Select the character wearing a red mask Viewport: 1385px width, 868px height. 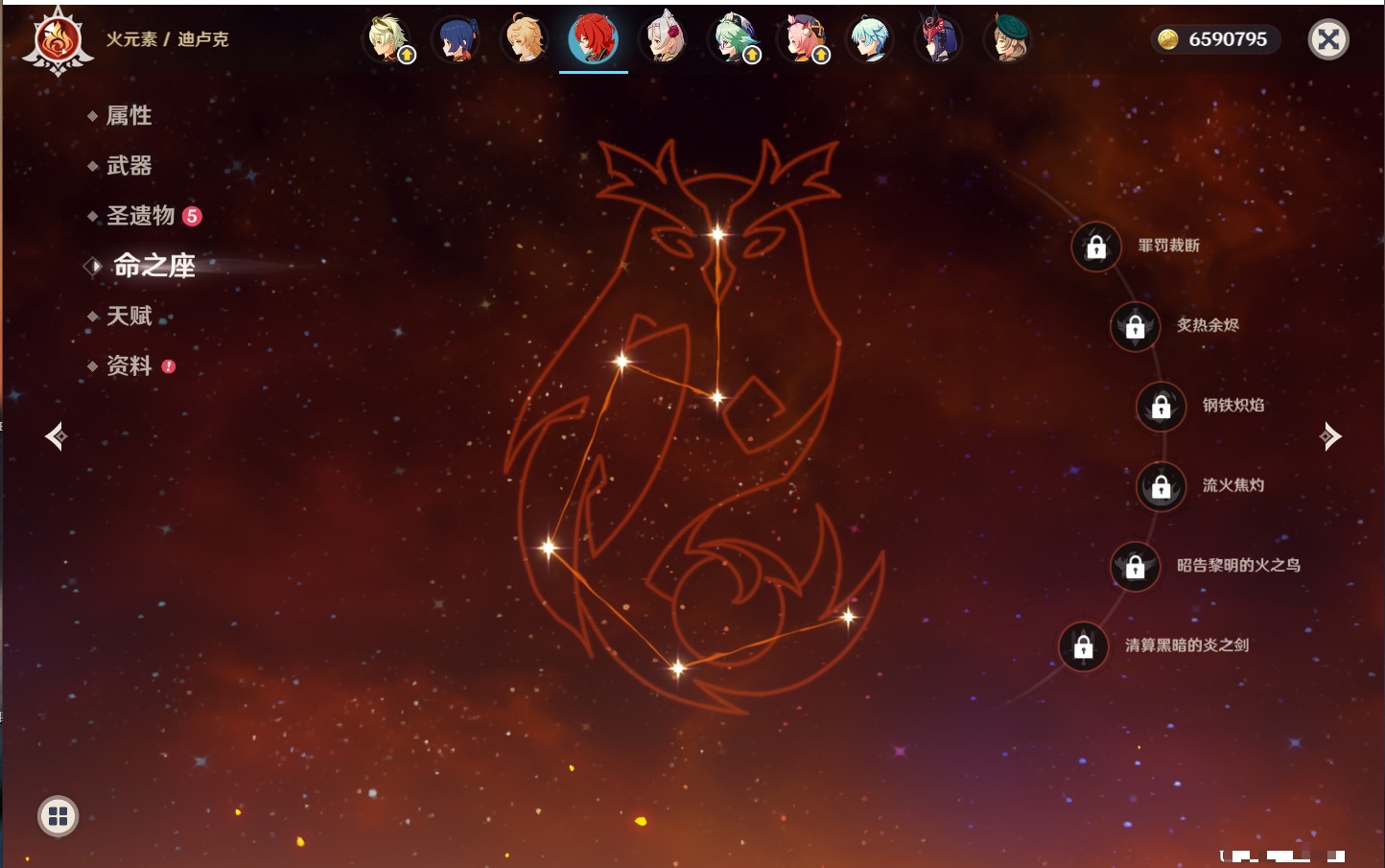939,39
